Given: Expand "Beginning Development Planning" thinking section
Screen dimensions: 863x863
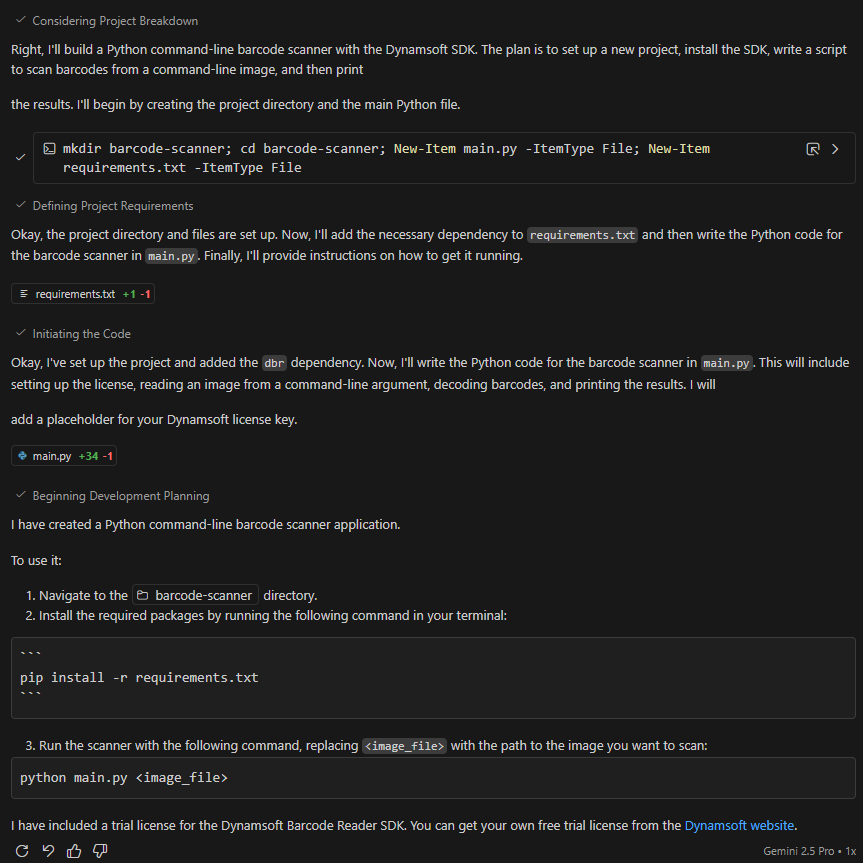Looking at the screenshot, I should (120, 496).
